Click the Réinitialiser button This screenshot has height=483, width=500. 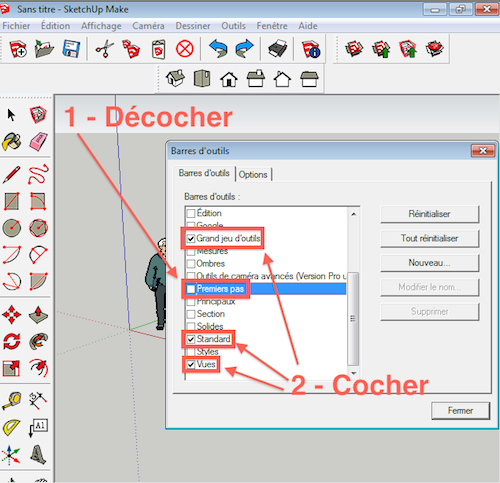[430, 214]
